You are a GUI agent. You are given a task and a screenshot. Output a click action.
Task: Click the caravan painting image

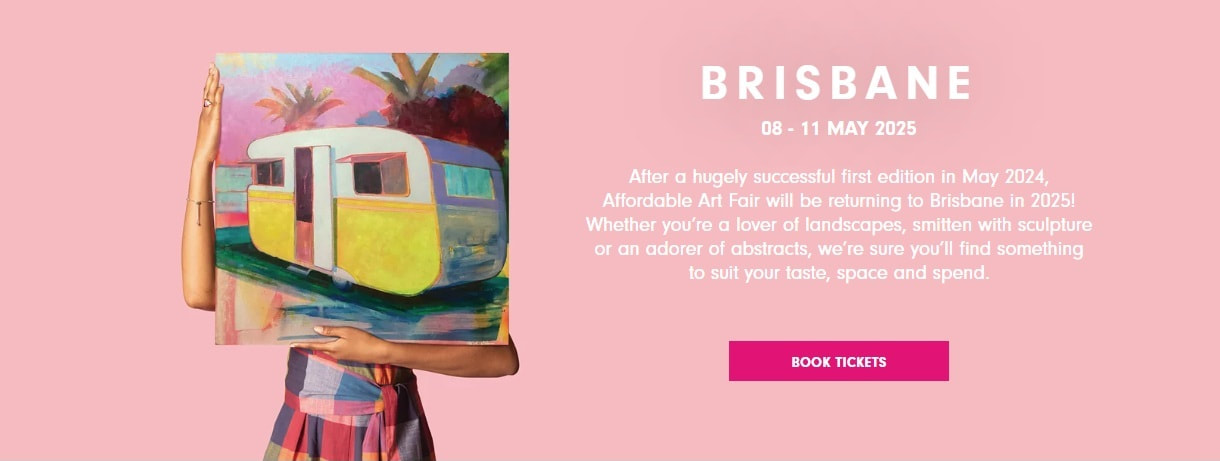pyautogui.click(x=361, y=198)
